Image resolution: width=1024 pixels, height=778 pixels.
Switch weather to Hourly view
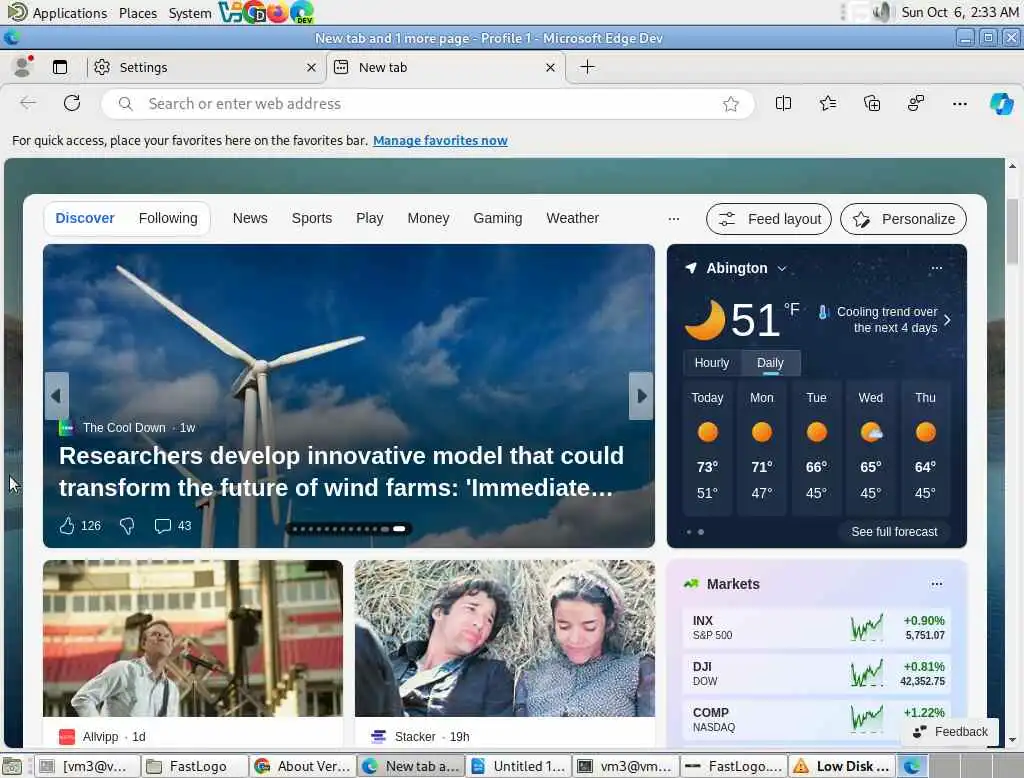(712, 363)
